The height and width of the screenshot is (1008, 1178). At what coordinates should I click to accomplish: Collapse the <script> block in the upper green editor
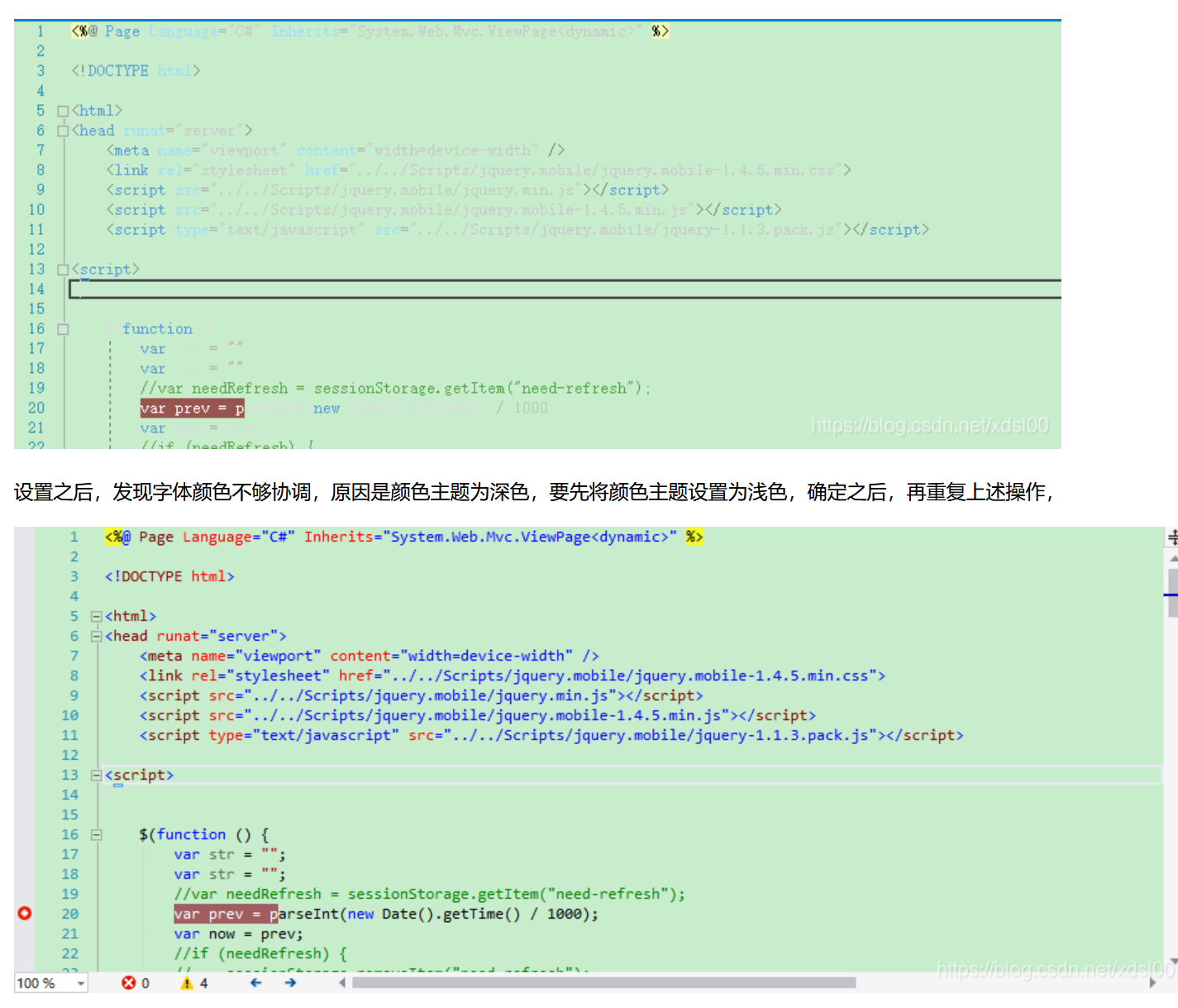tap(63, 270)
